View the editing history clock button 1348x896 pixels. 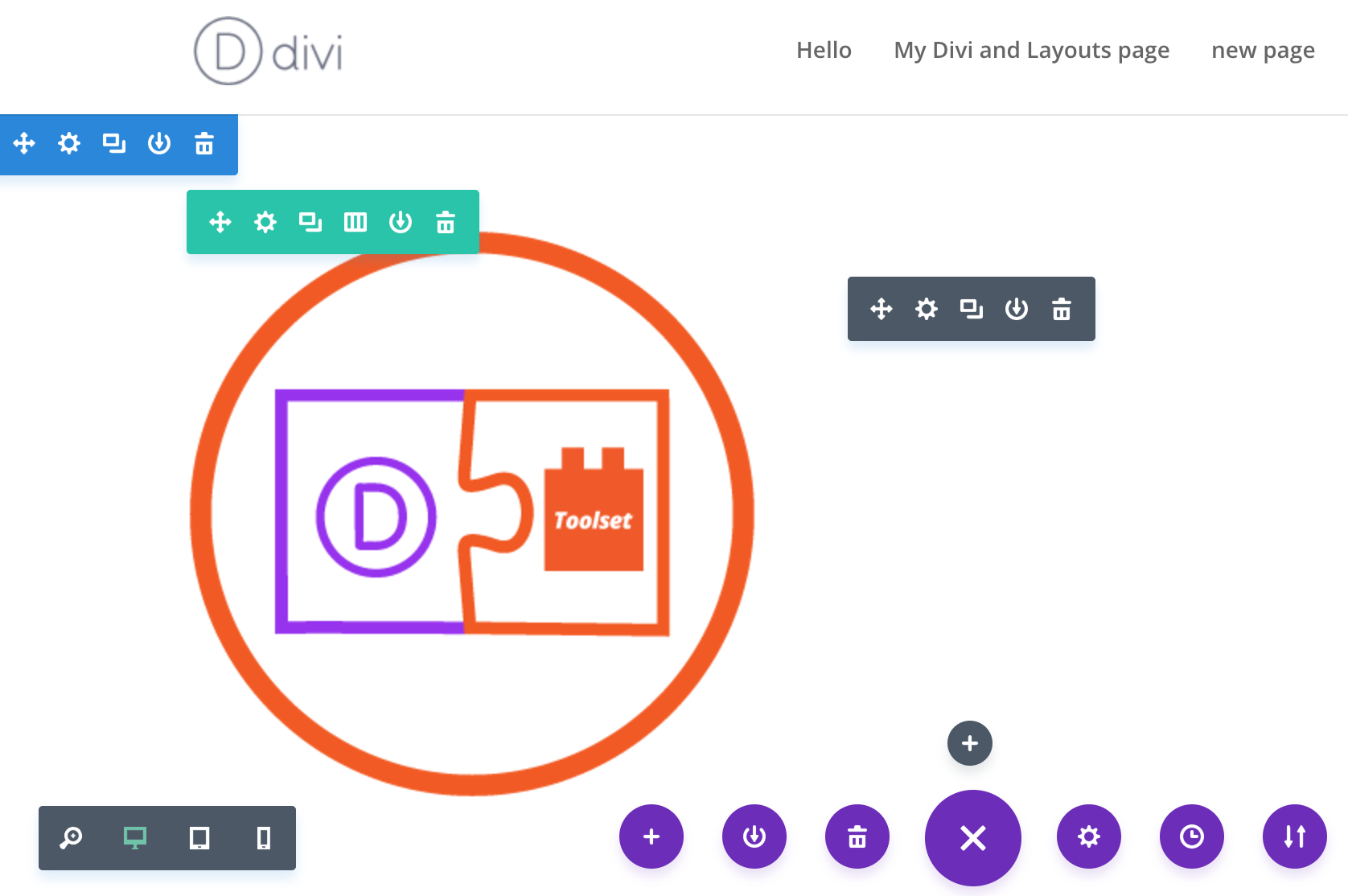[1191, 836]
